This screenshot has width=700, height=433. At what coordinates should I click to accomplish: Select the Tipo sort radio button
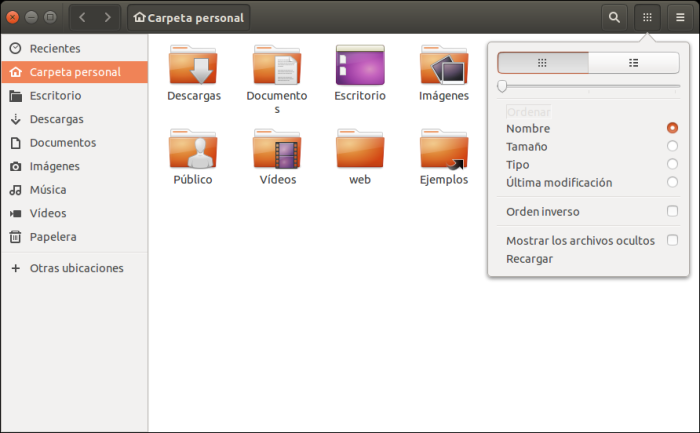(672, 164)
